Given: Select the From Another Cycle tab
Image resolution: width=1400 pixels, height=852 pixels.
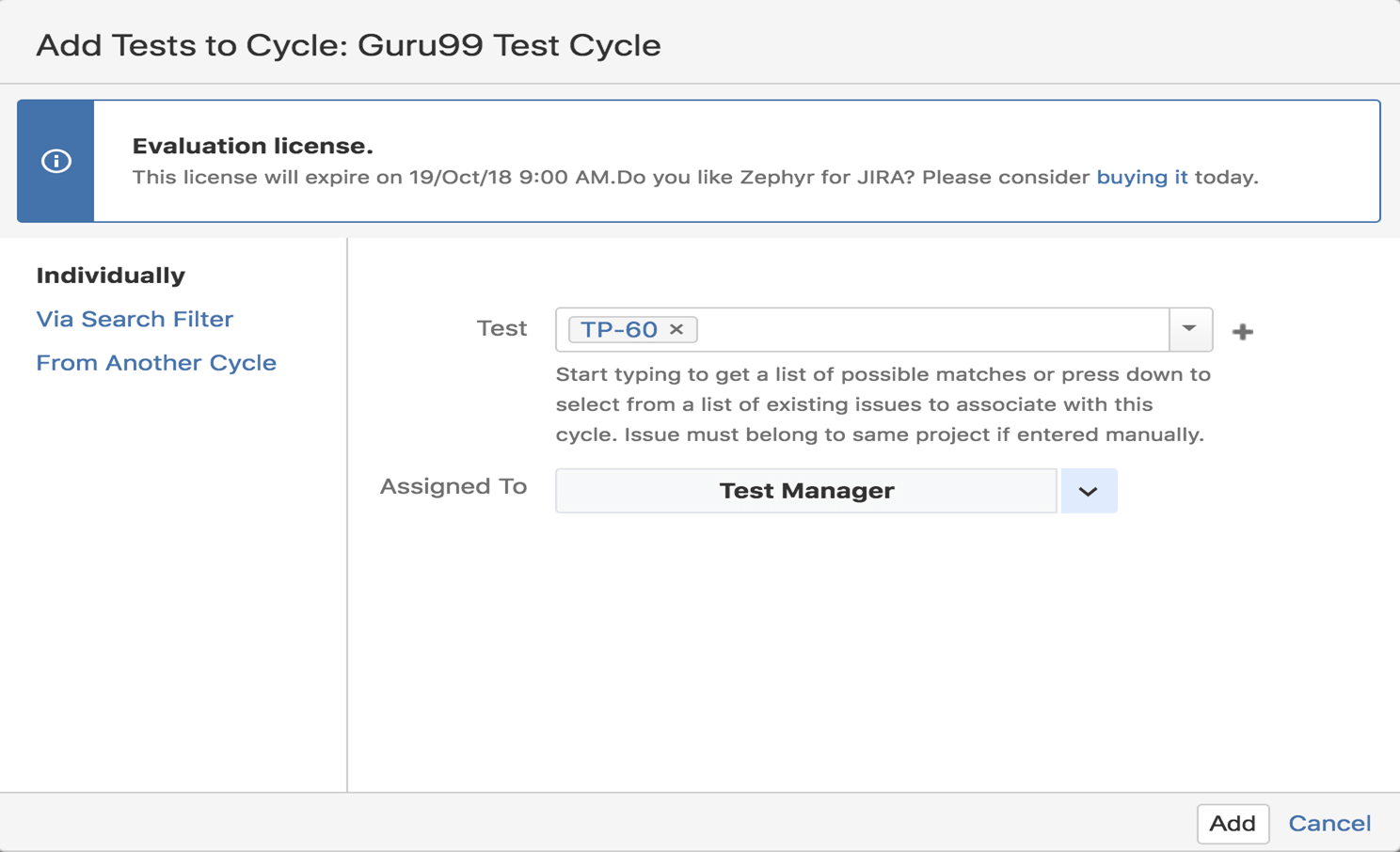Looking at the screenshot, I should click(156, 363).
